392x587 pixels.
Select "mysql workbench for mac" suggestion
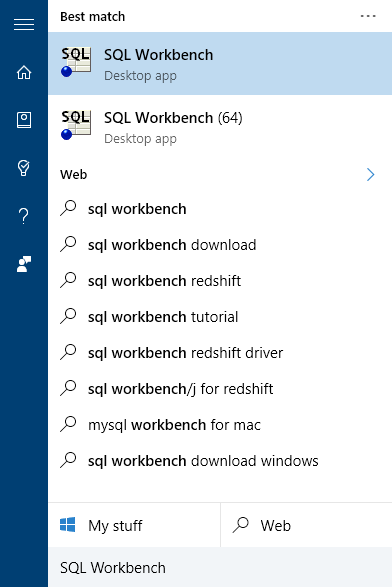[220, 425]
